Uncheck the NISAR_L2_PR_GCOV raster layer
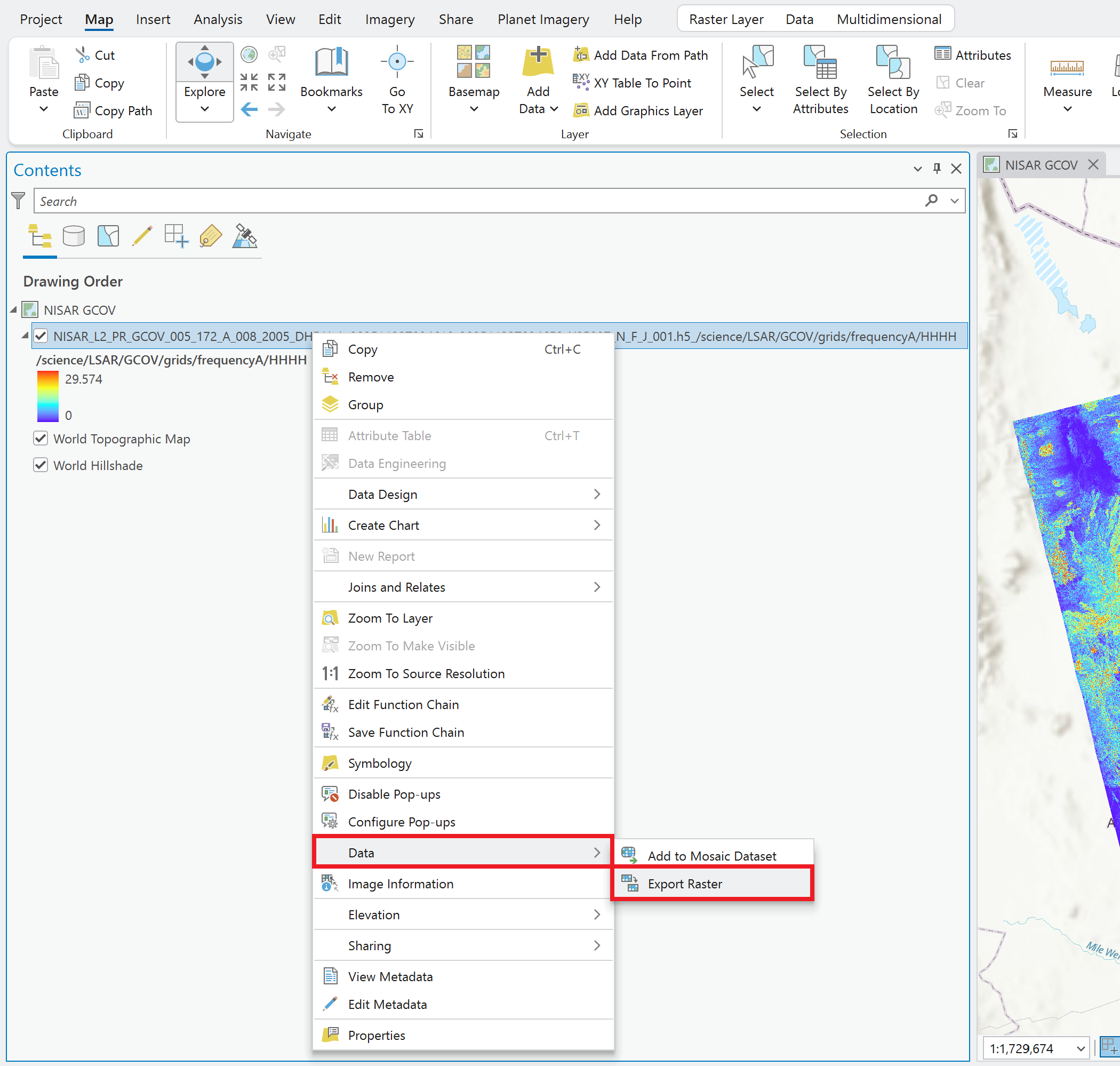The height and width of the screenshot is (1066, 1120). click(41, 336)
